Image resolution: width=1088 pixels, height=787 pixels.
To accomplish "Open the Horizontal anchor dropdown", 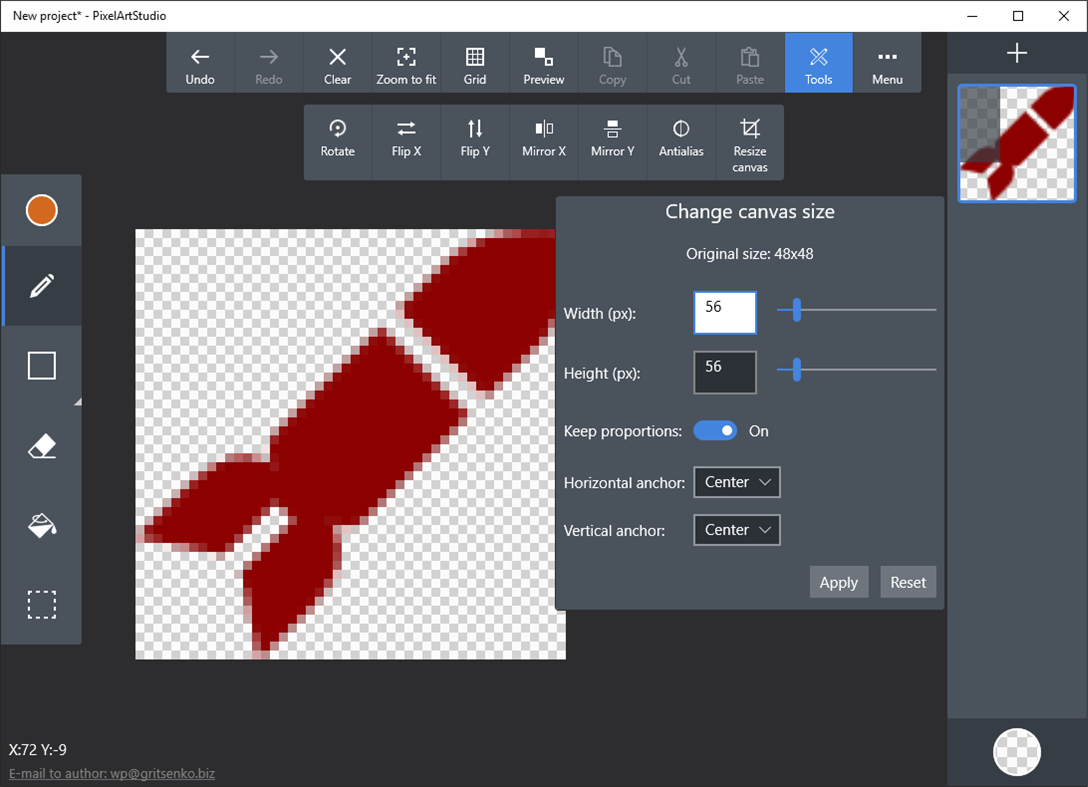I will [x=737, y=482].
